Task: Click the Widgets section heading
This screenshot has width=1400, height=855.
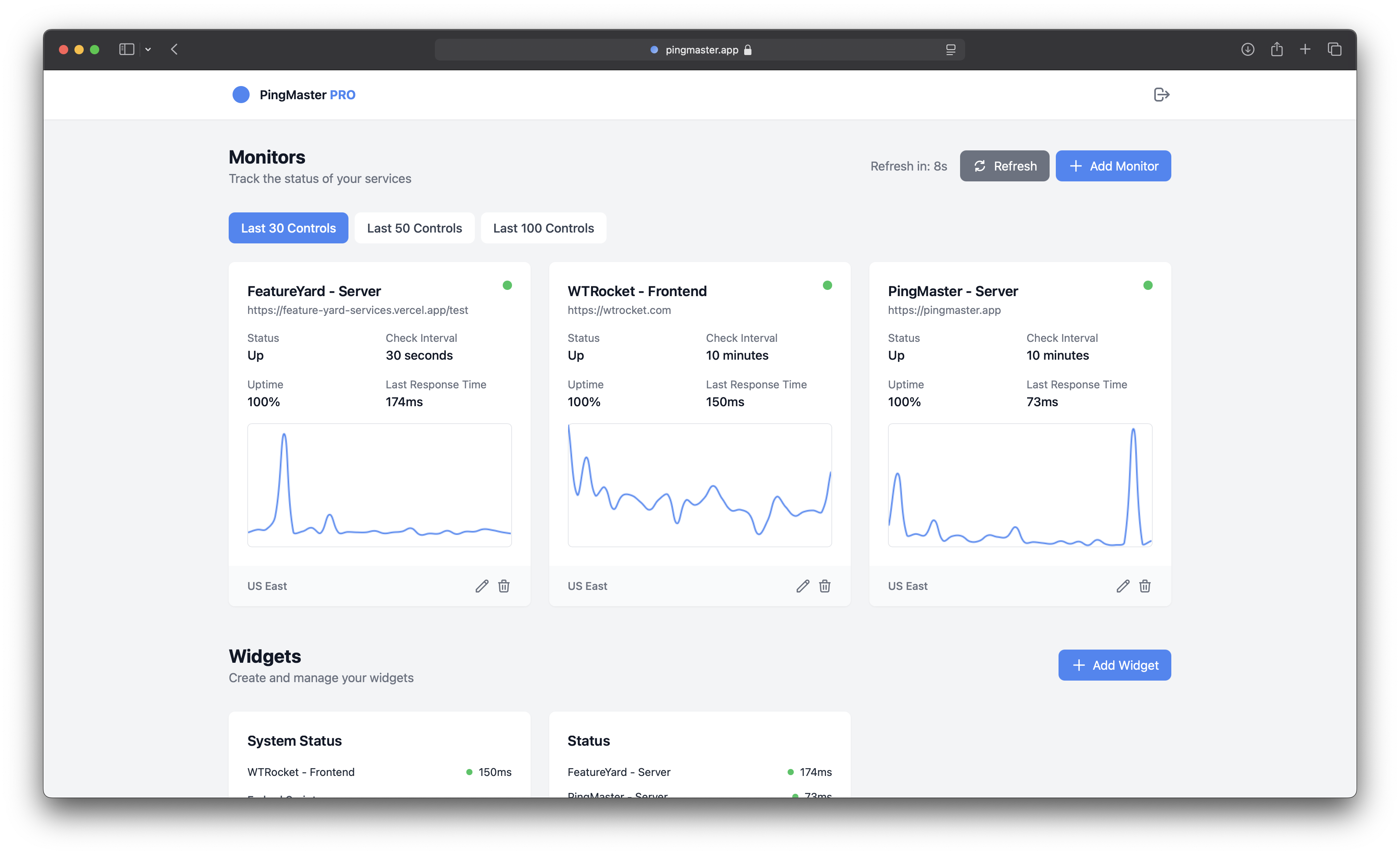Action: point(265,656)
